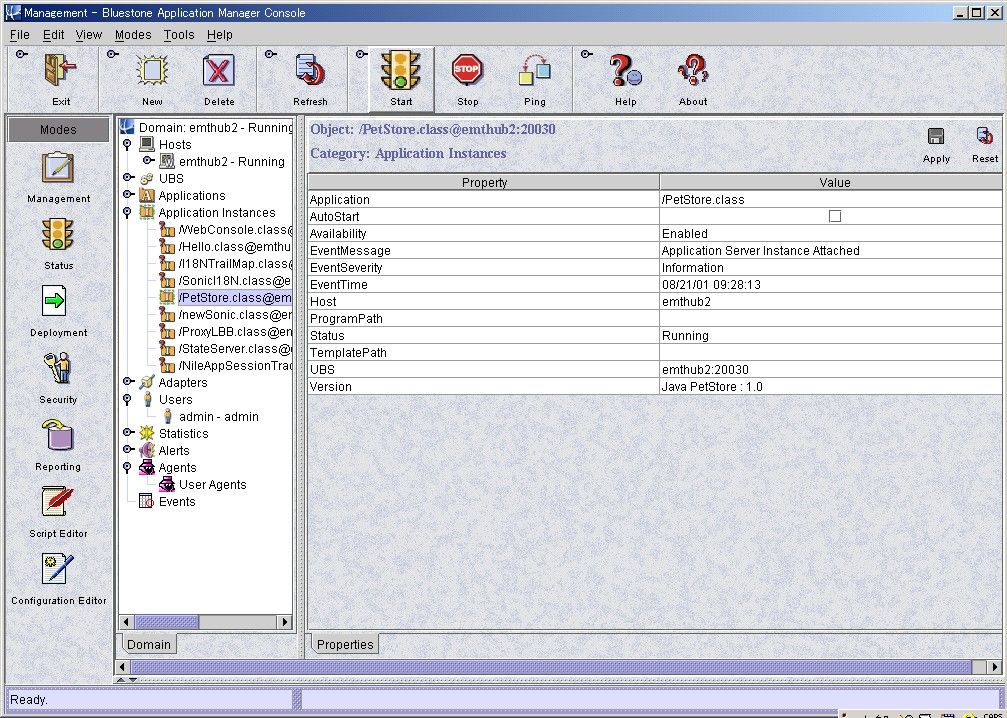Open Help from the toolbar
This screenshot has height=718, width=1007.
point(626,70)
